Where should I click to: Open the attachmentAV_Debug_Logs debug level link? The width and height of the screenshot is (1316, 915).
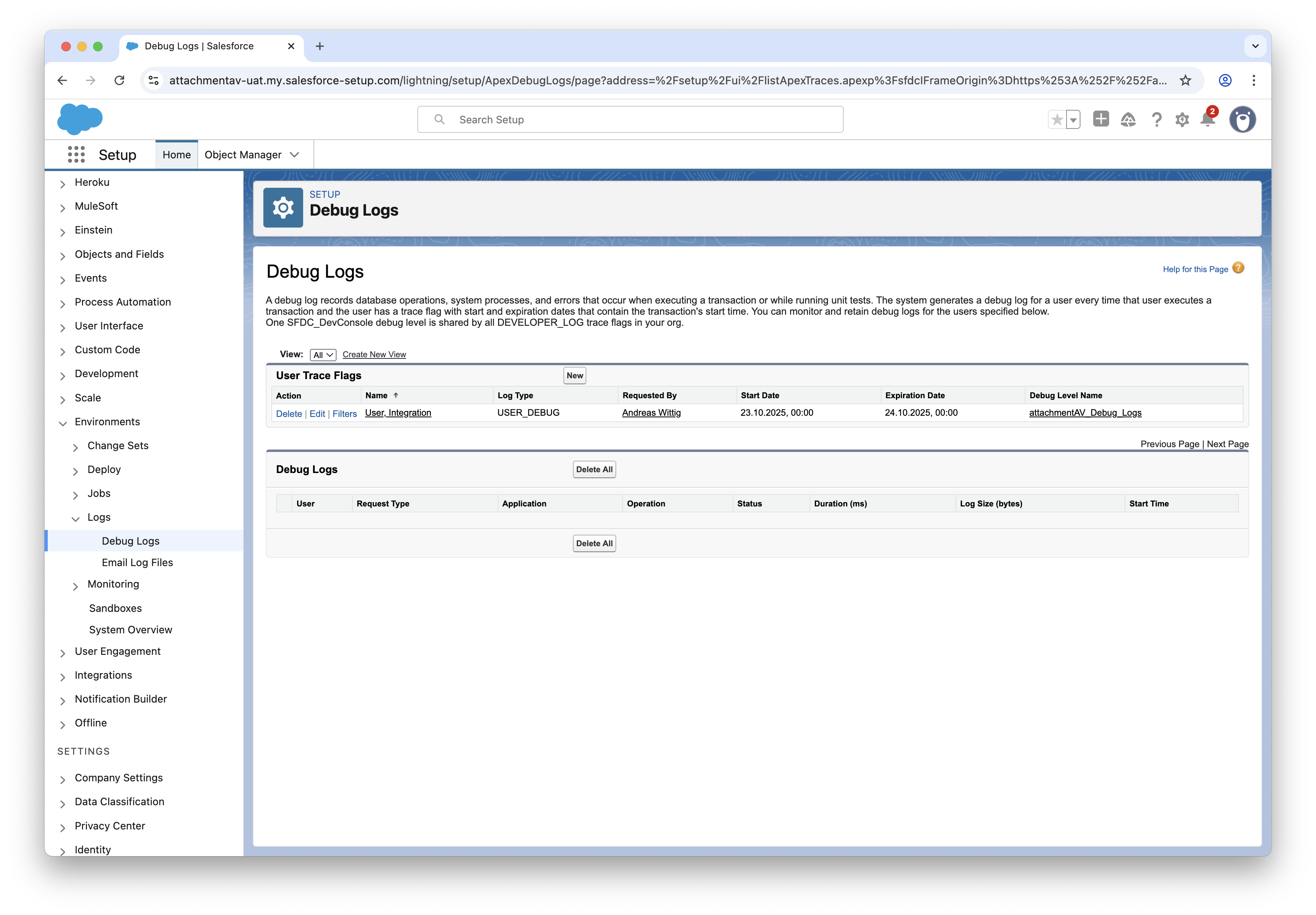pos(1085,413)
